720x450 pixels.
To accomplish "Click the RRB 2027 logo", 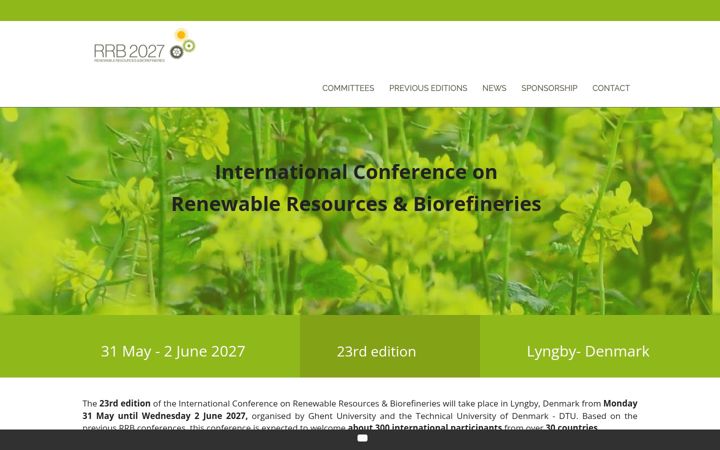I will pyautogui.click(x=145, y=45).
